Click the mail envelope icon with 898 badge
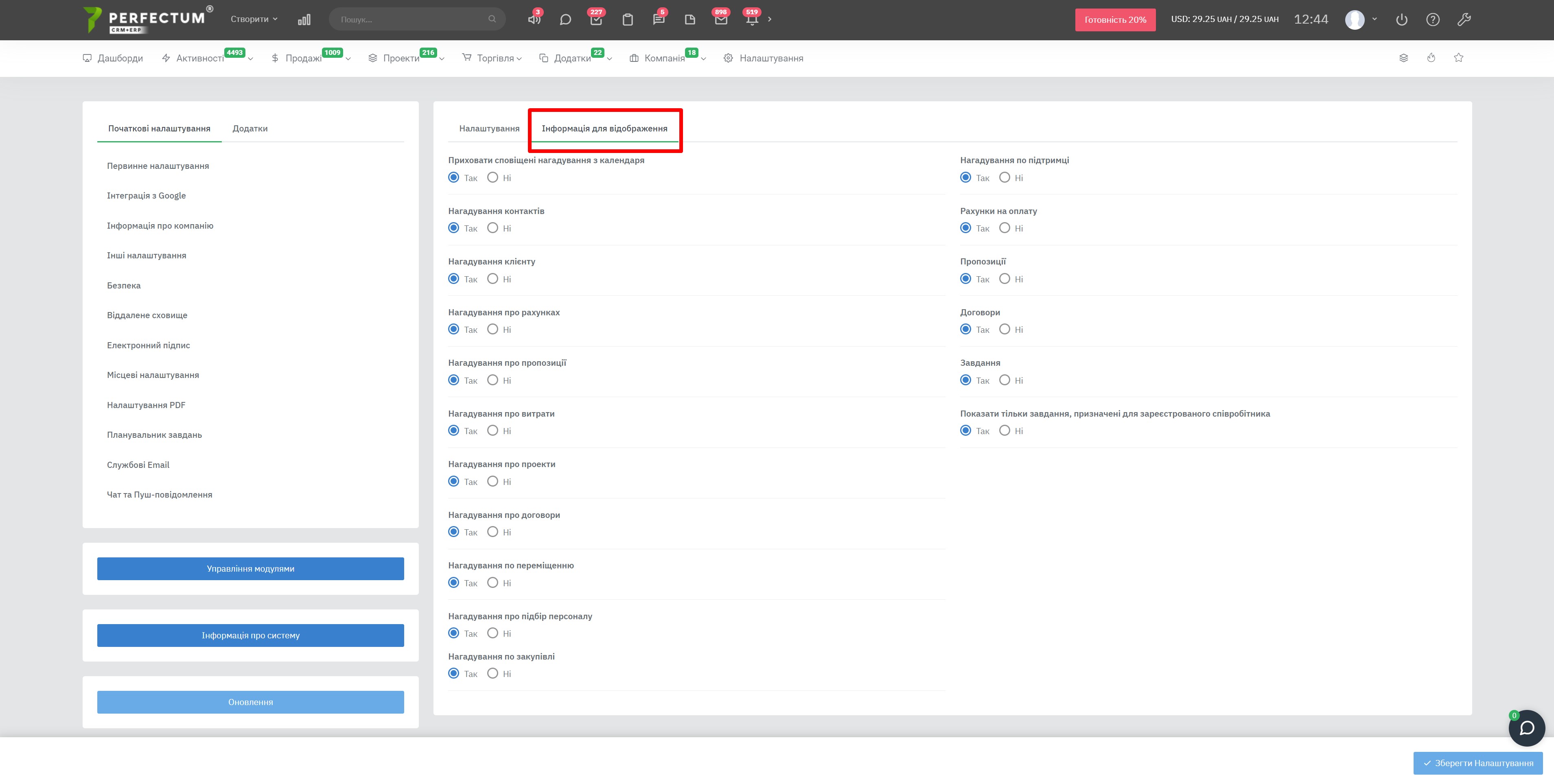This screenshot has height=784, width=1554. (720, 19)
